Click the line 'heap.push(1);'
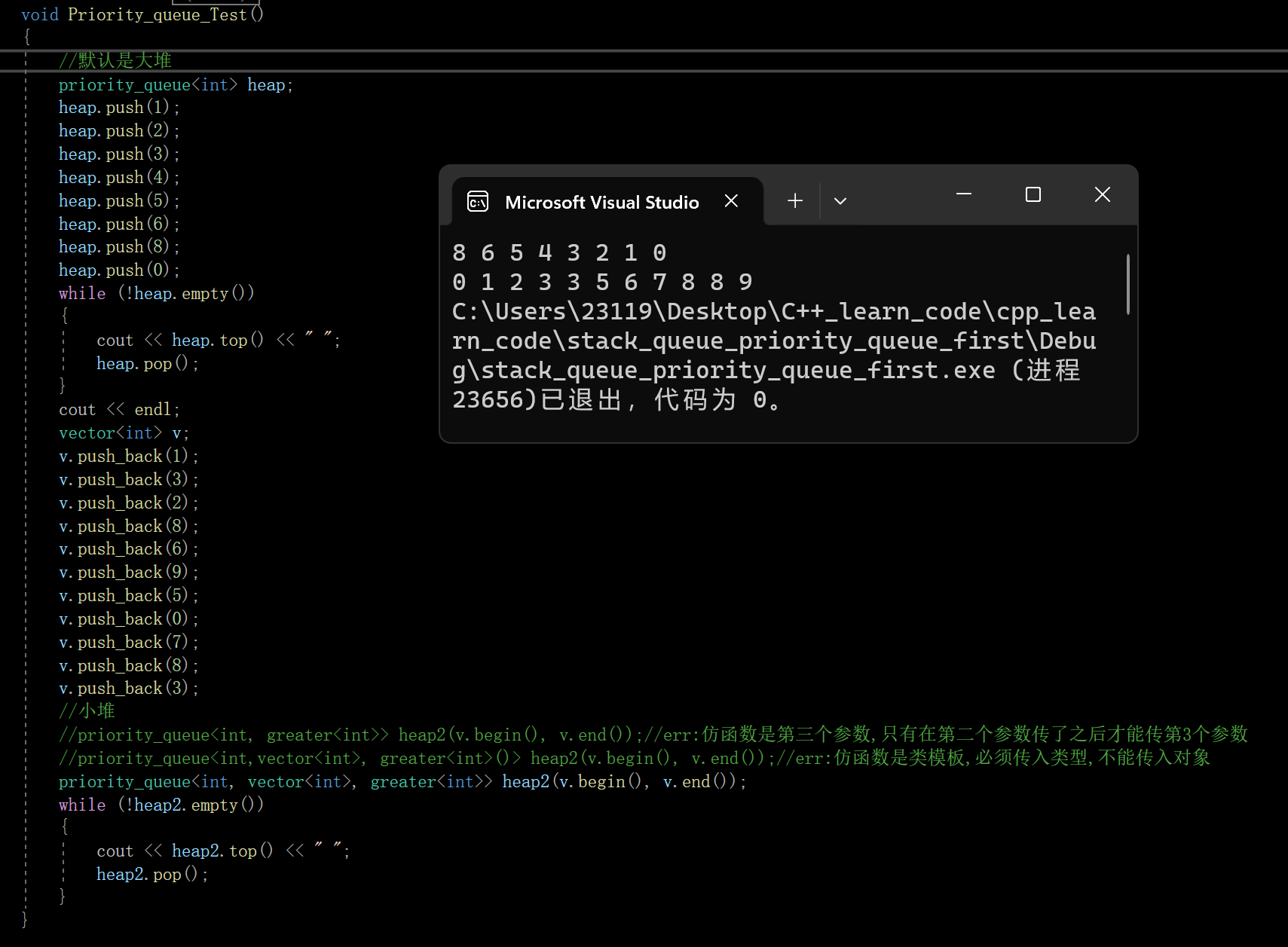1288x947 pixels. [x=119, y=108]
